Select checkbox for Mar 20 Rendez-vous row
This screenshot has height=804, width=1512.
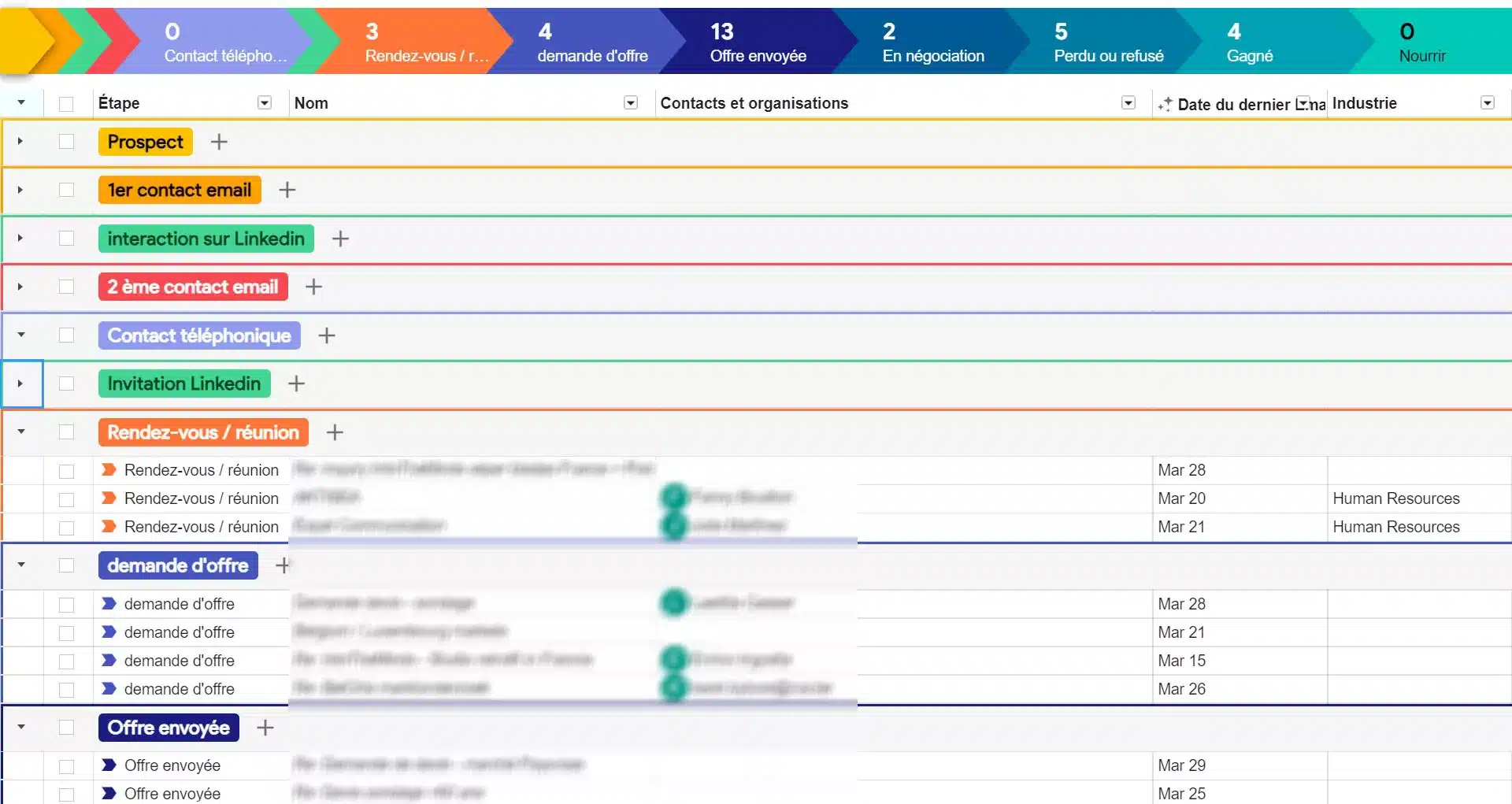tap(66, 499)
